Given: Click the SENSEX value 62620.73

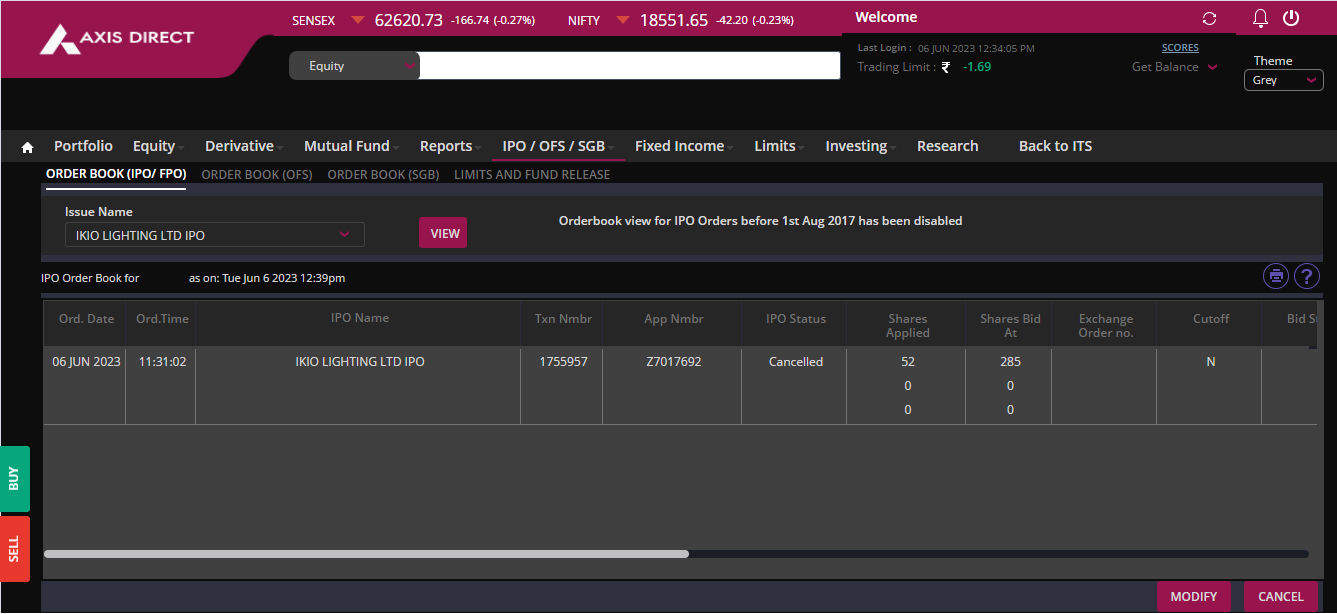Looking at the screenshot, I should (x=409, y=20).
